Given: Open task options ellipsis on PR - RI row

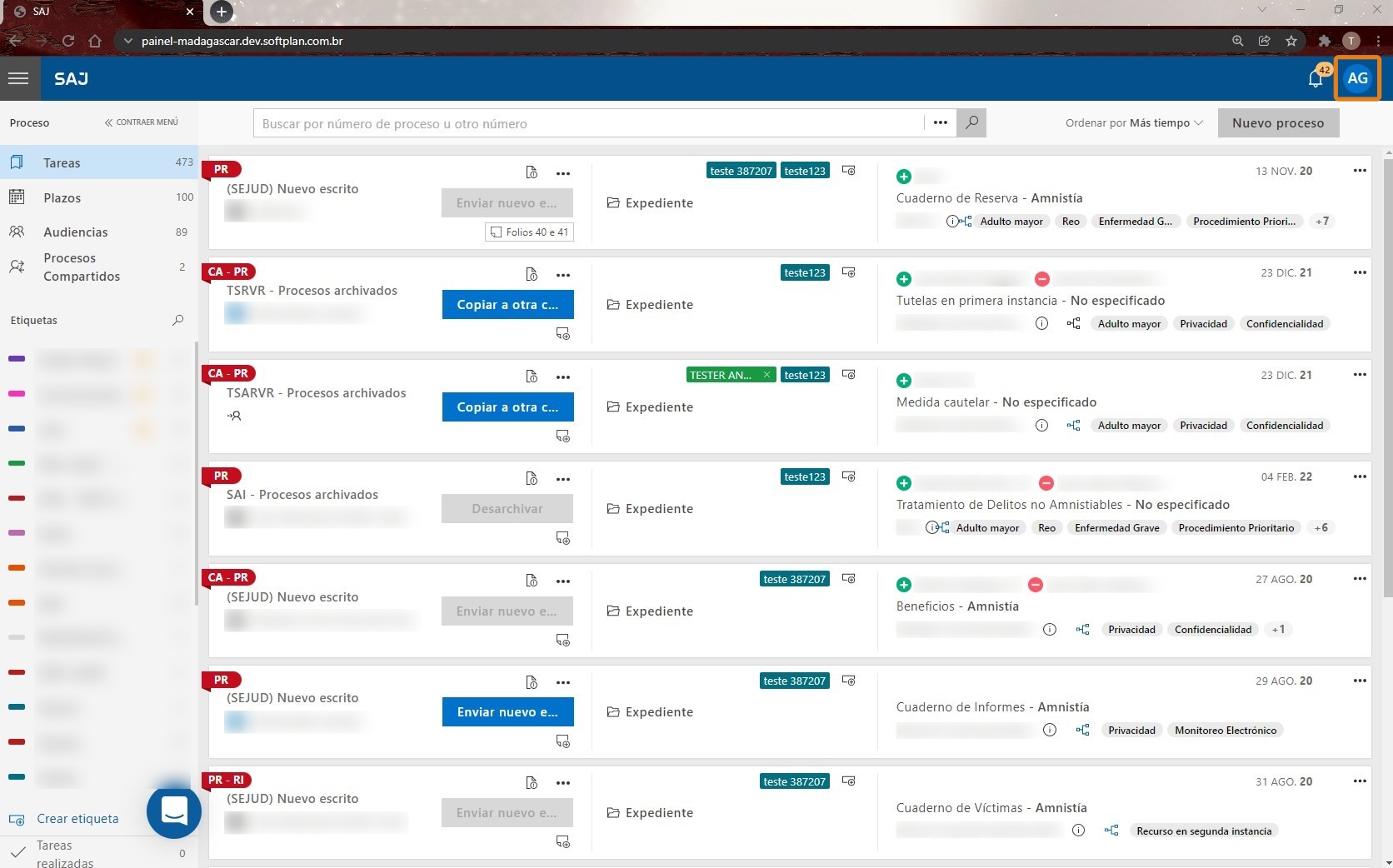Looking at the screenshot, I should point(563,783).
